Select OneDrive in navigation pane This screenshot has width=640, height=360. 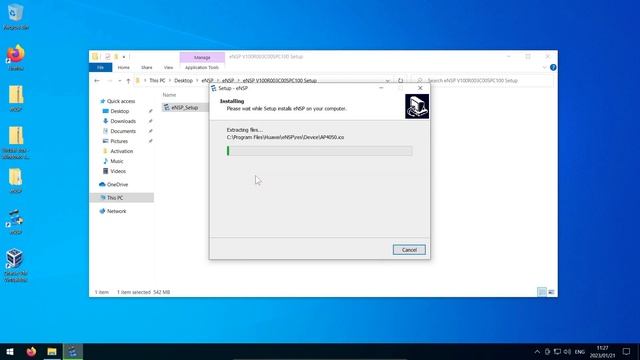pyautogui.click(x=117, y=184)
